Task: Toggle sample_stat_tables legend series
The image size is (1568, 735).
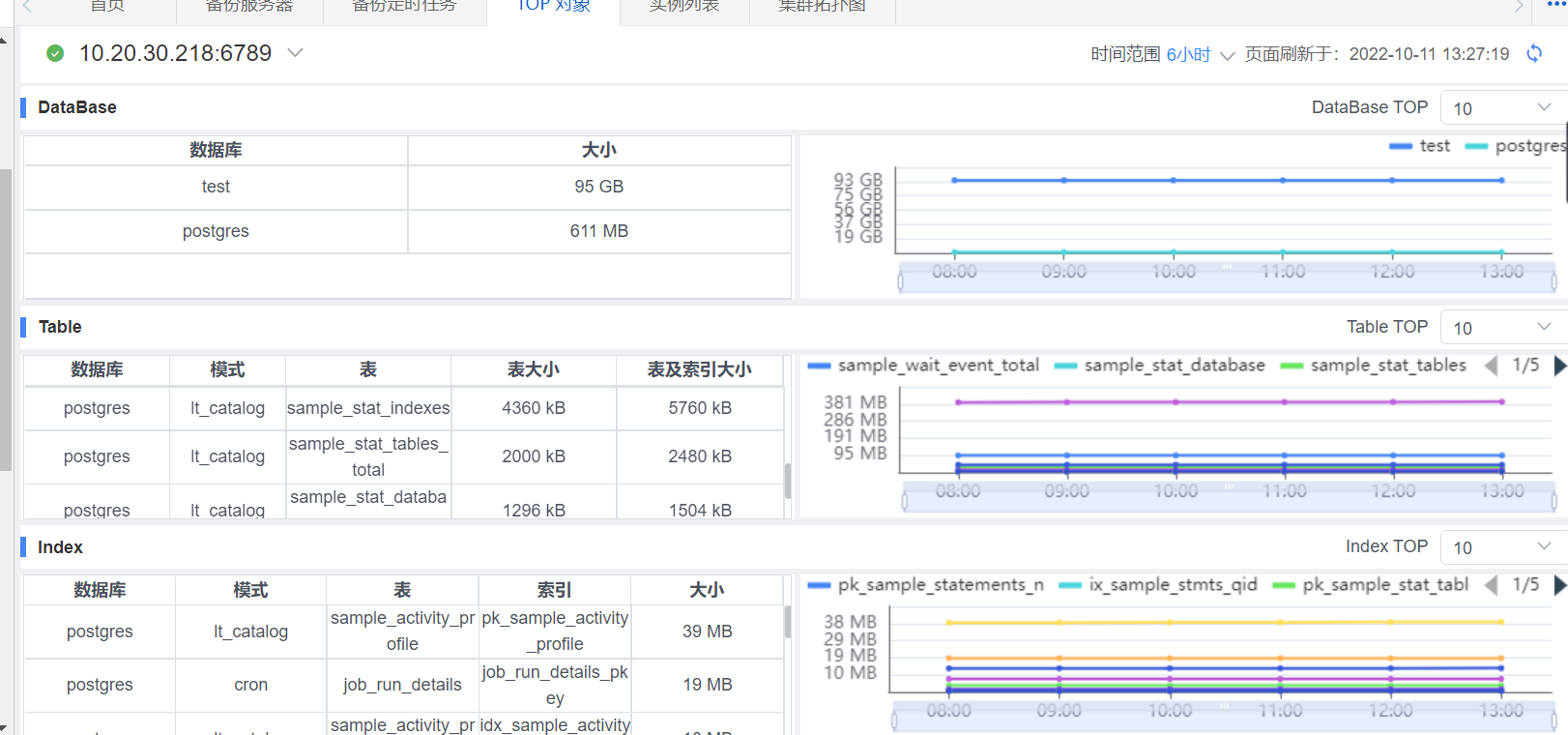Action: pyautogui.click(x=1373, y=366)
